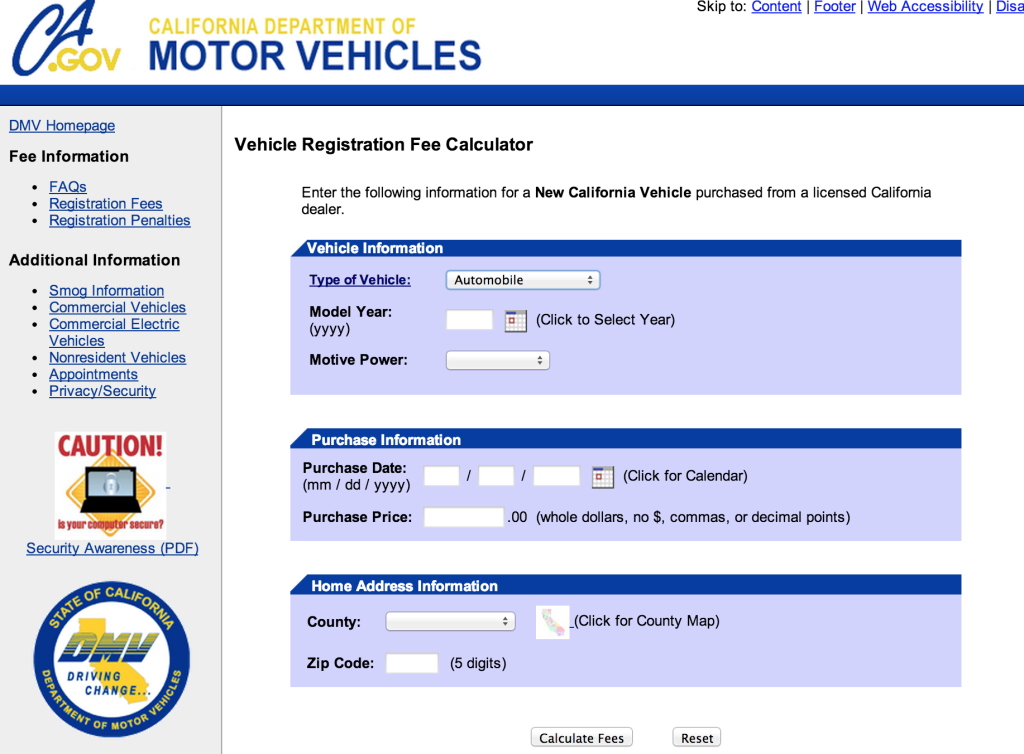Image resolution: width=1024 pixels, height=754 pixels.
Task: Click the Purchase Price input field
Action: pyautogui.click(x=464, y=517)
